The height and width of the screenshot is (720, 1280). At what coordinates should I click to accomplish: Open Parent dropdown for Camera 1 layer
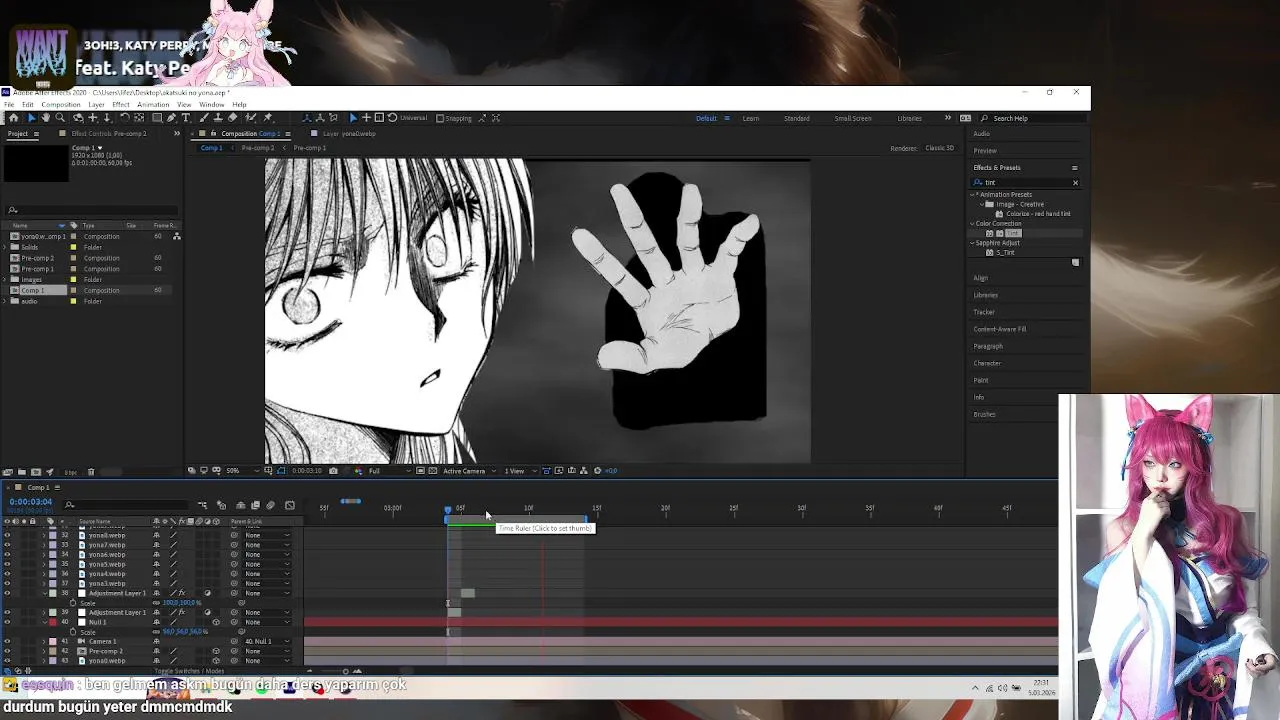pyautogui.click(x=267, y=641)
